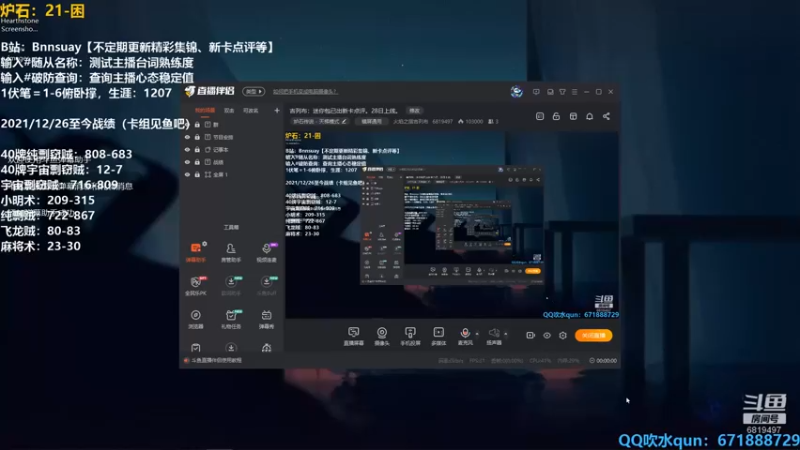Toggle visibility of the 记事本 source
Image resolution: width=800 pixels, height=450 pixels.
(x=187, y=149)
